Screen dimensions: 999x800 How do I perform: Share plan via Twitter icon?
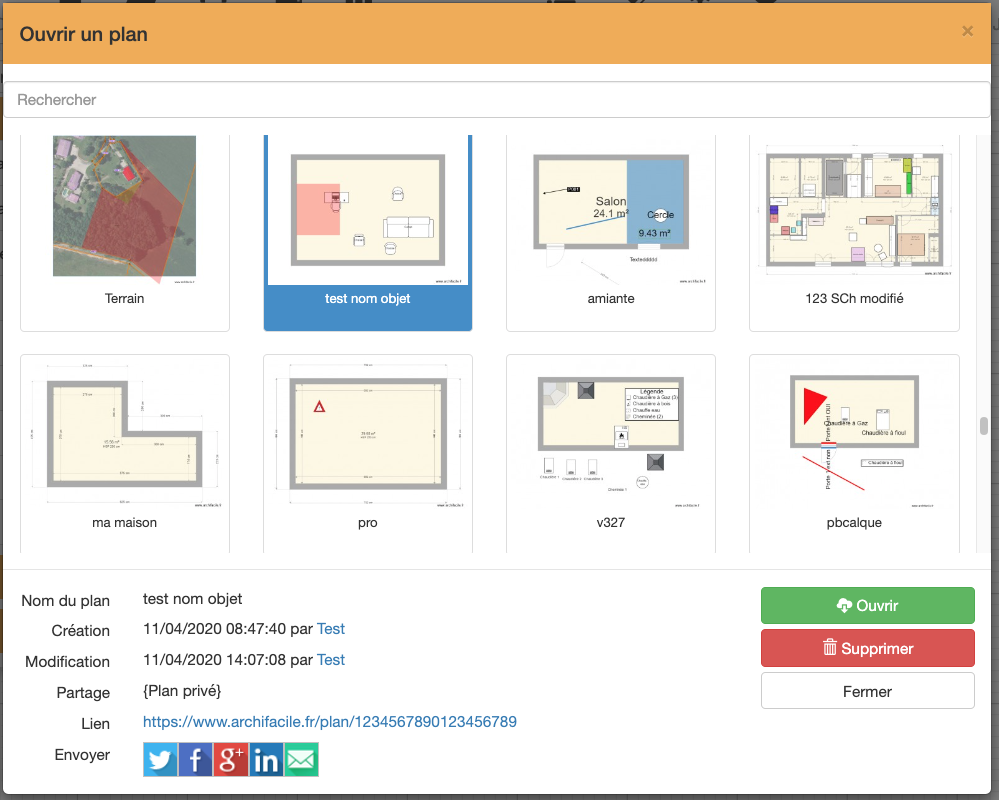point(160,760)
